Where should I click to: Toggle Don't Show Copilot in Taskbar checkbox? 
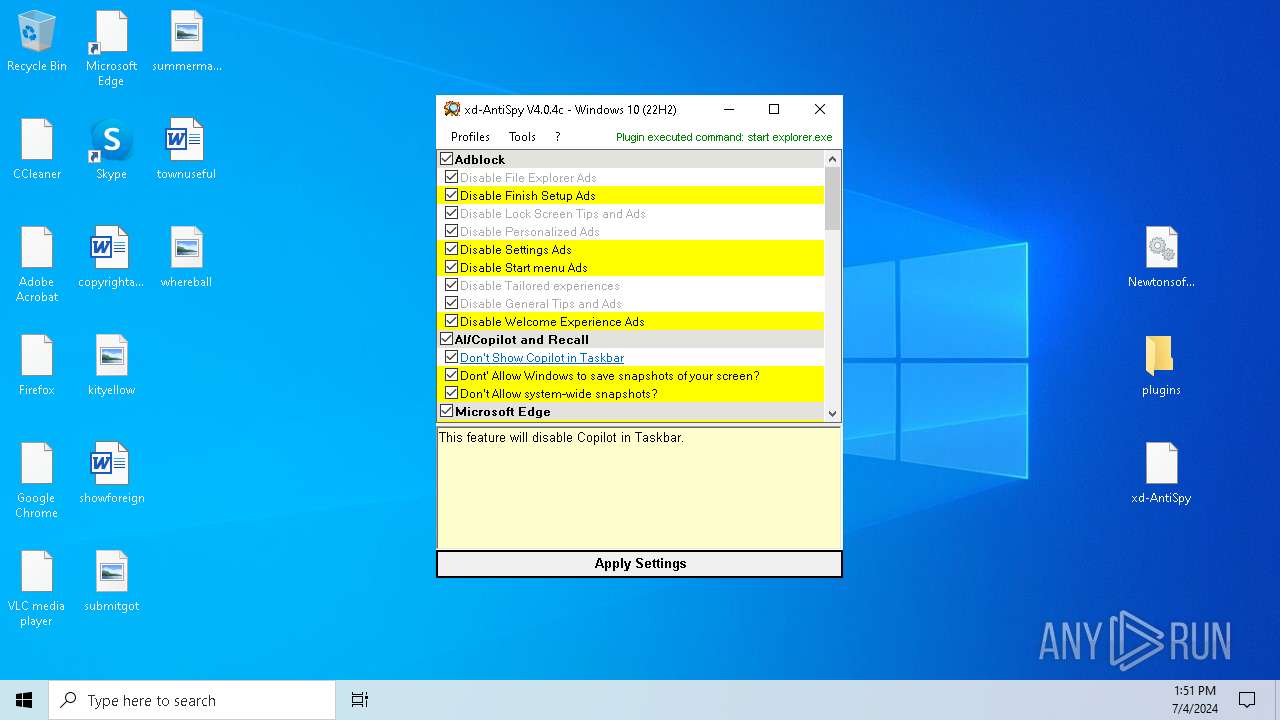click(452, 357)
